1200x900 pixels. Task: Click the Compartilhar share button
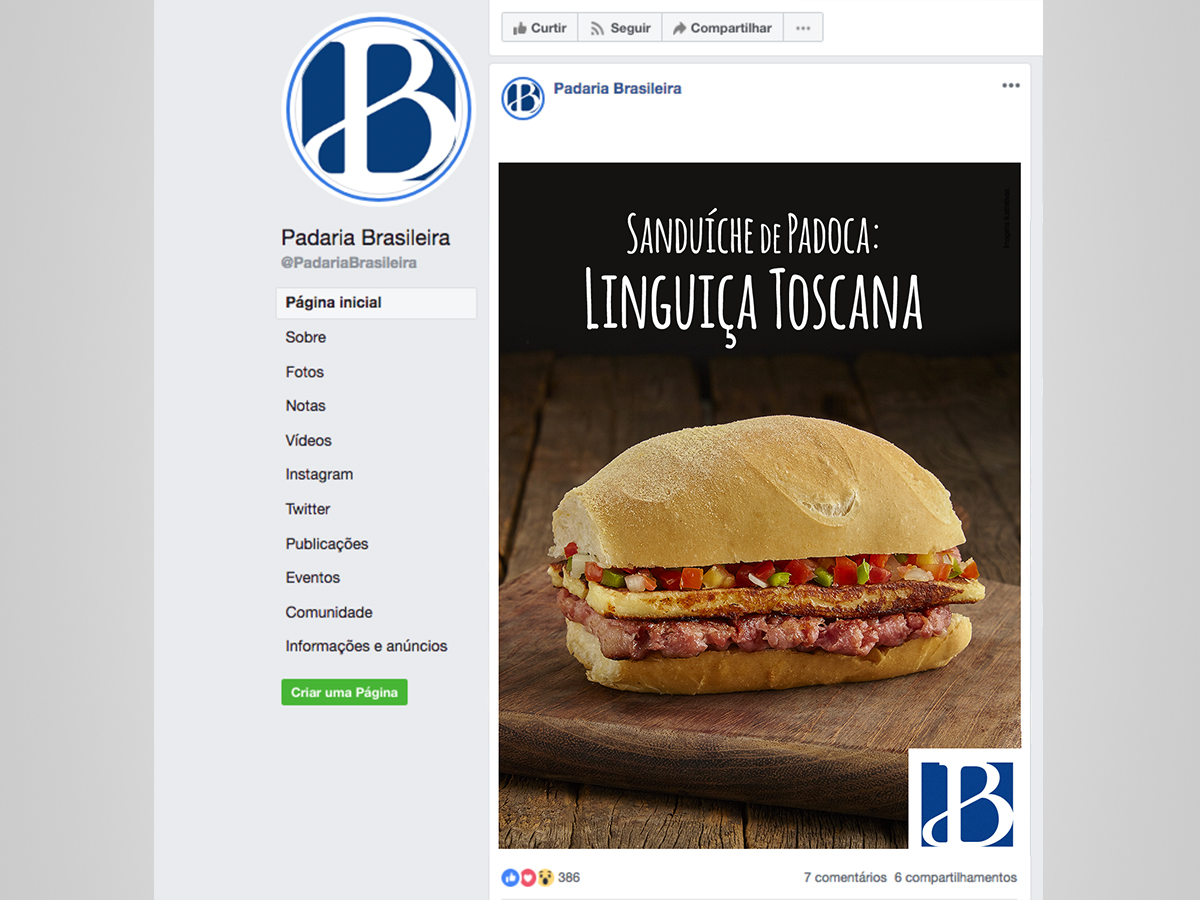coord(722,28)
